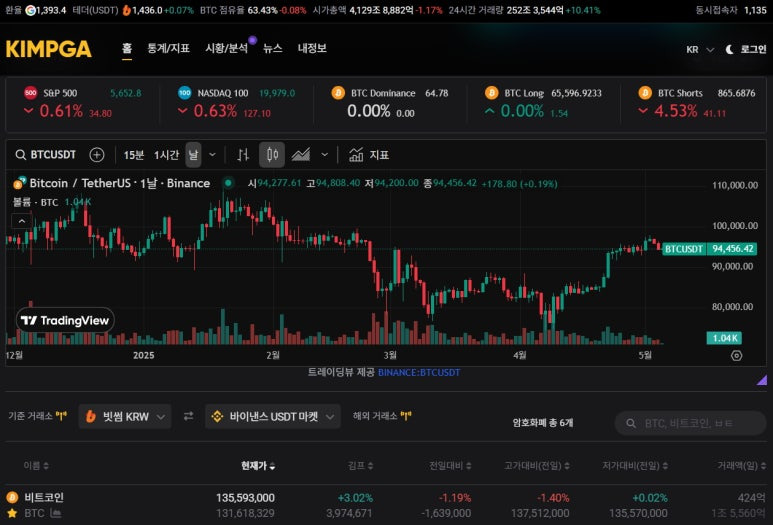Sort by 현재가 column

pos(258,465)
